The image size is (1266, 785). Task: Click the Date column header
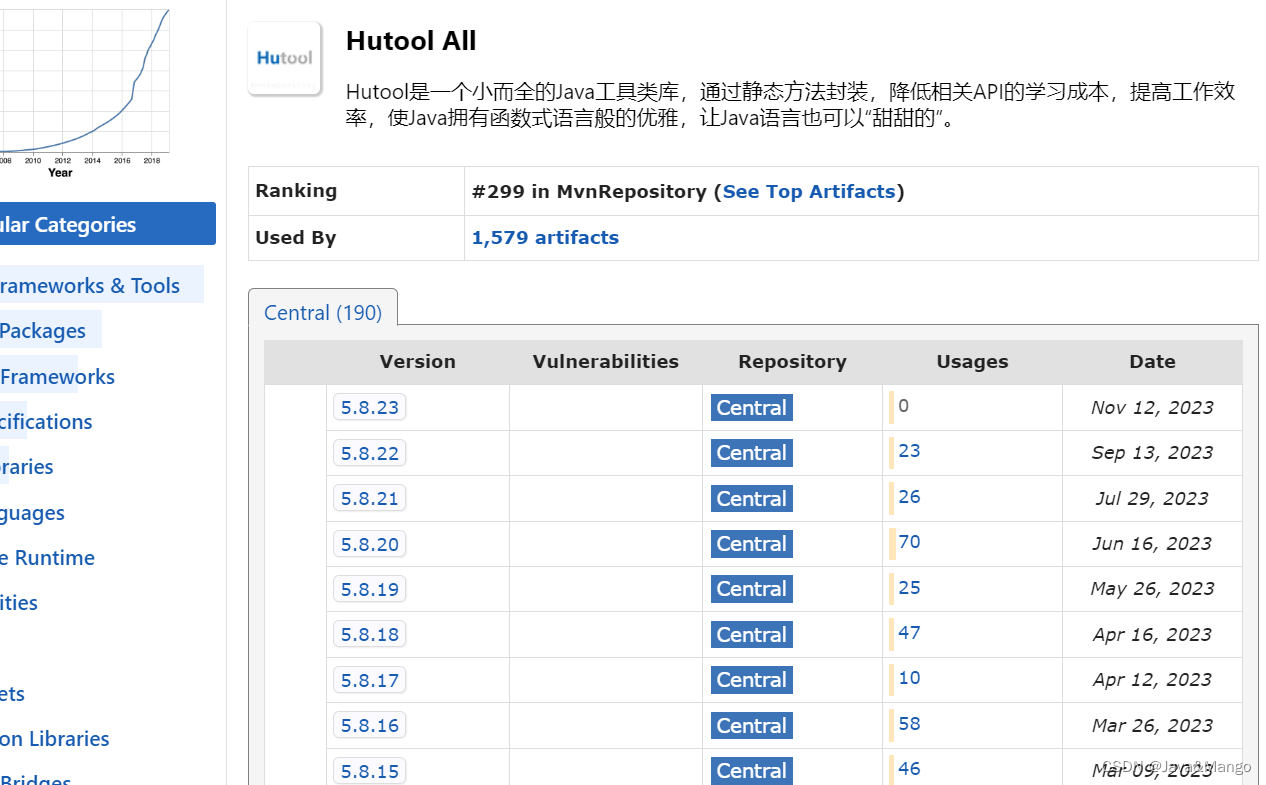1152,362
